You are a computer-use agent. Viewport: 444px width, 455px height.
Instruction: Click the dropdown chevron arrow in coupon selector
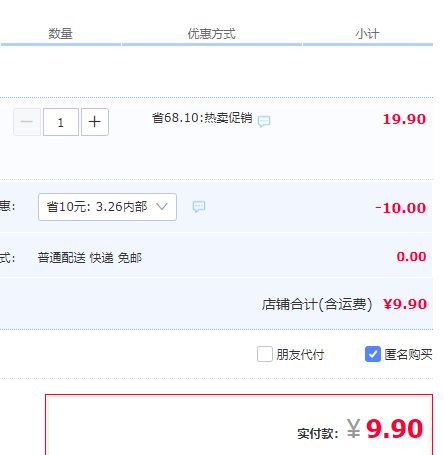[162, 207]
